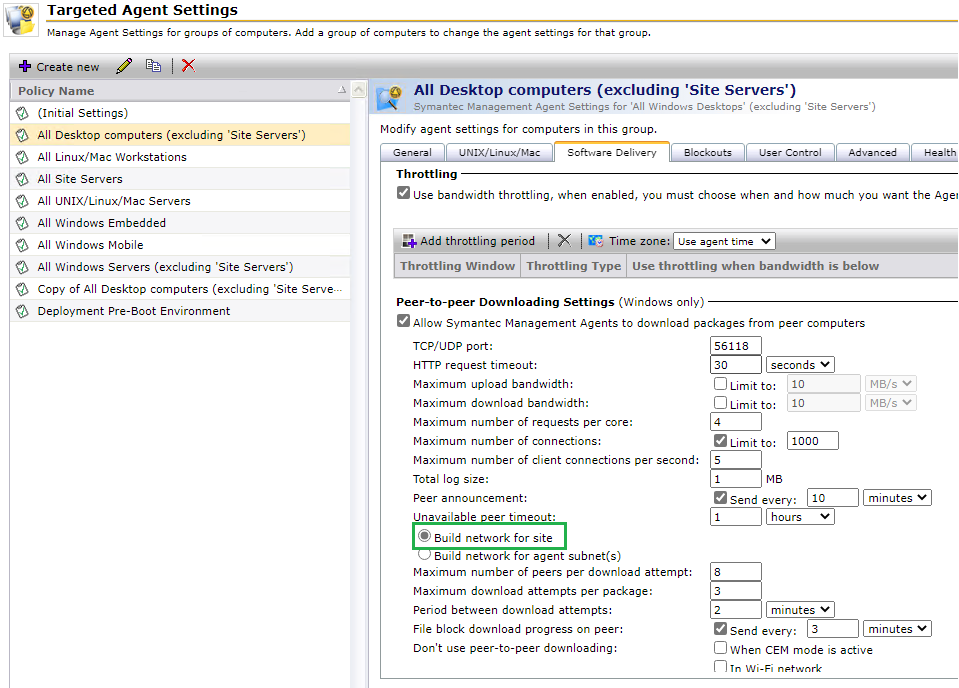The width and height of the screenshot is (959, 688).
Task: Open Unavailable peer timeout hours dropdown
Action: (x=800, y=517)
